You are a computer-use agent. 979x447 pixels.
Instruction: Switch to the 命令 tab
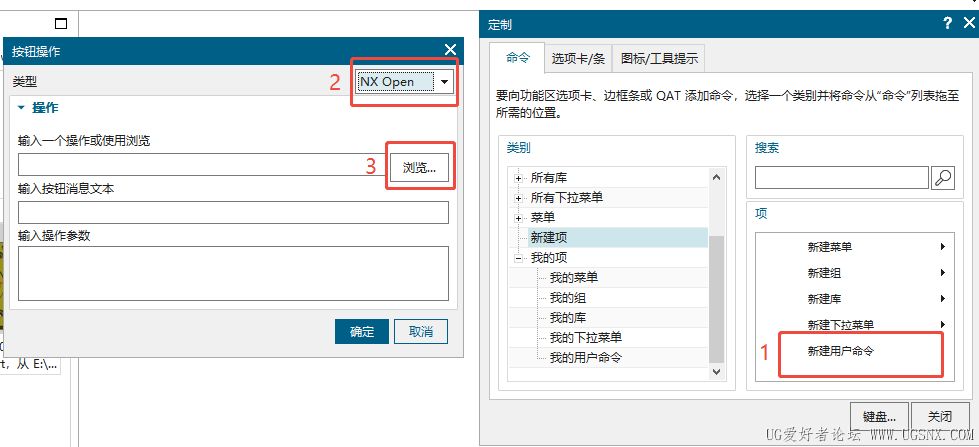click(518, 58)
